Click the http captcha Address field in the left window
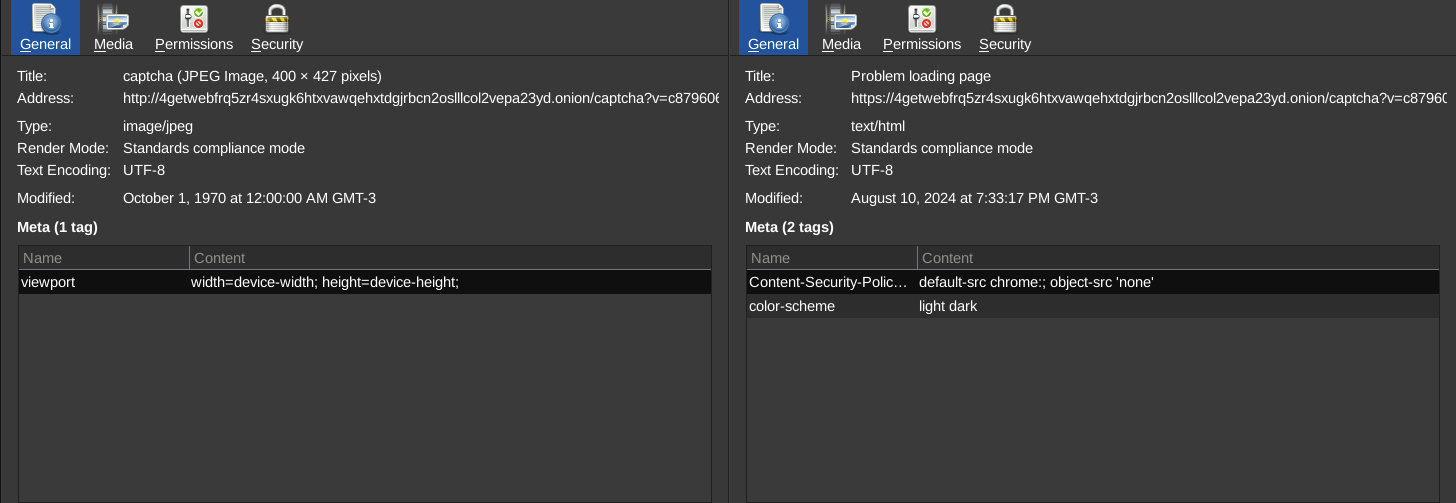 420,98
